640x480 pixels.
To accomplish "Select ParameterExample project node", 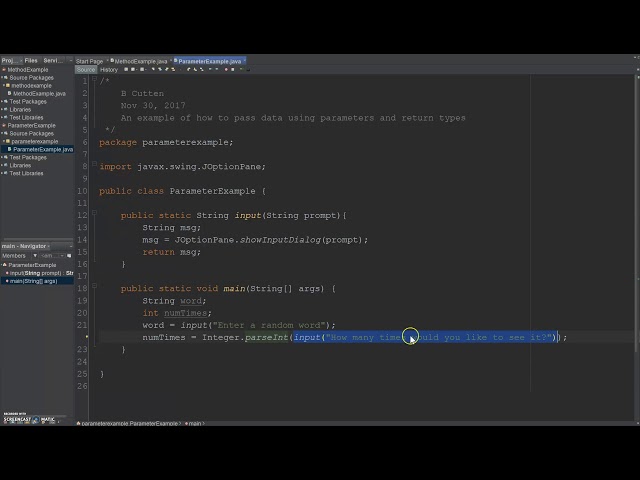I will (x=31, y=126).
